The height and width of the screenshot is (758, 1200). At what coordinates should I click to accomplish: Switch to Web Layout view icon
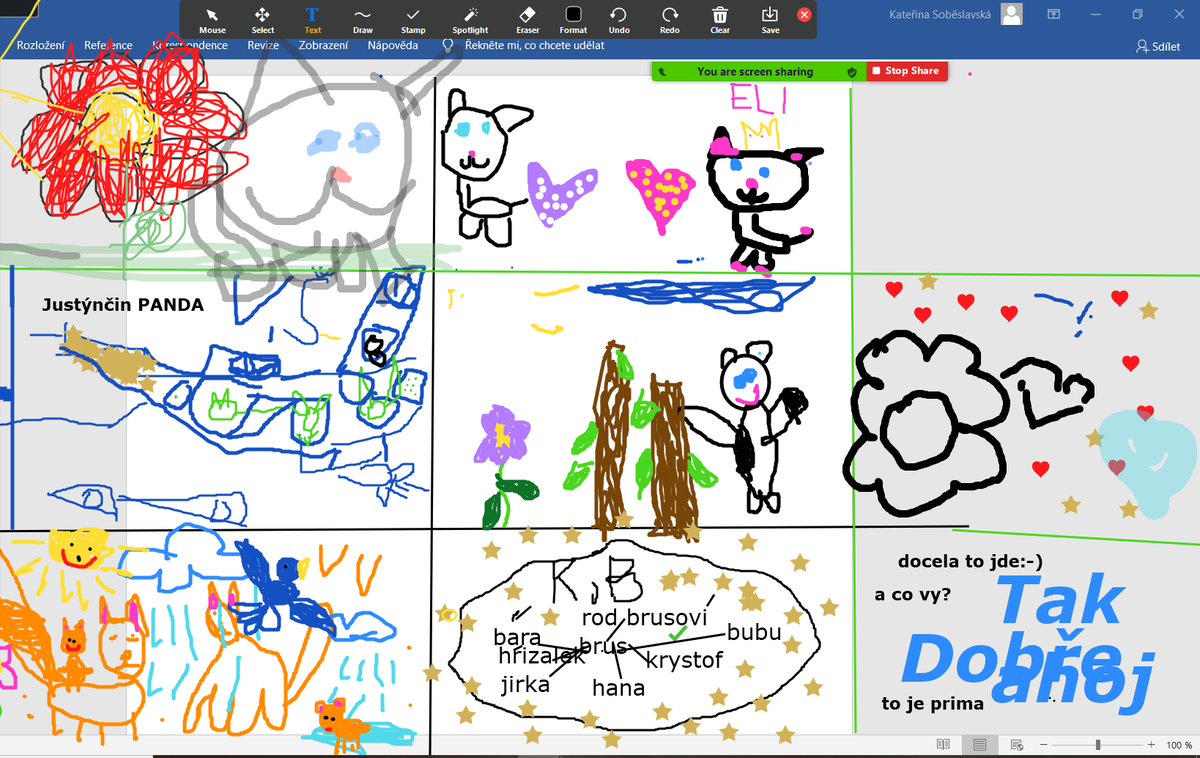pos(1016,745)
